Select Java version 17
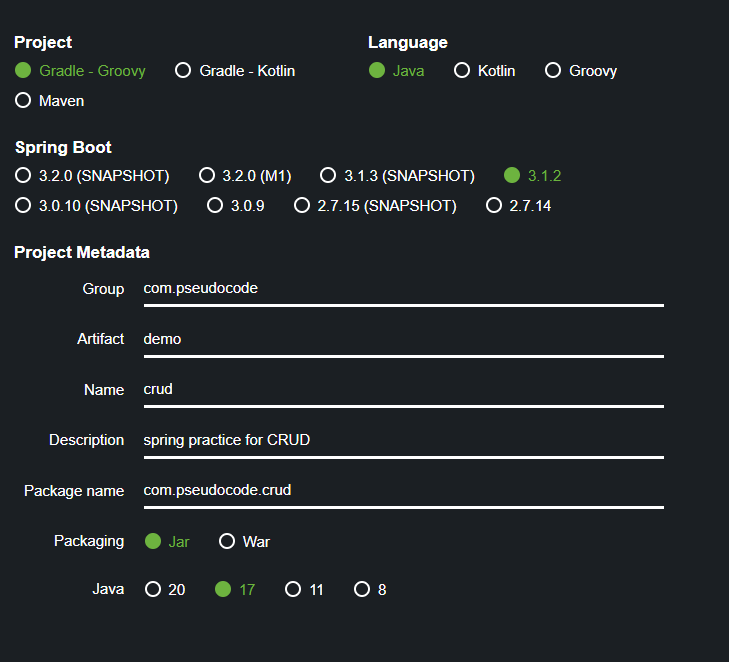The image size is (729, 662). pyautogui.click(x=235, y=589)
